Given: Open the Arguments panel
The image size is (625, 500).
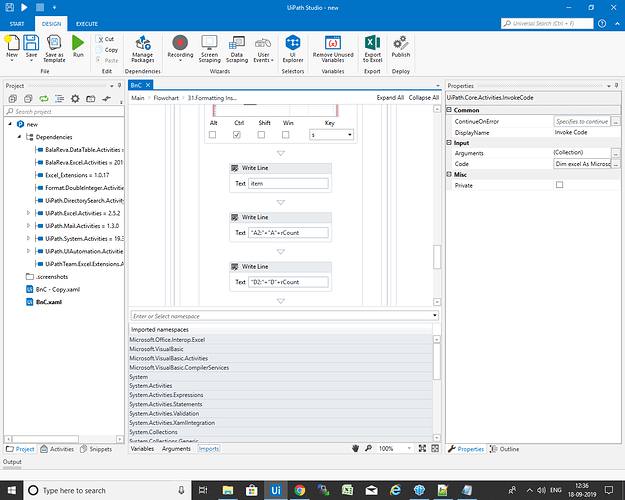Looking at the screenshot, I should pos(176,449).
